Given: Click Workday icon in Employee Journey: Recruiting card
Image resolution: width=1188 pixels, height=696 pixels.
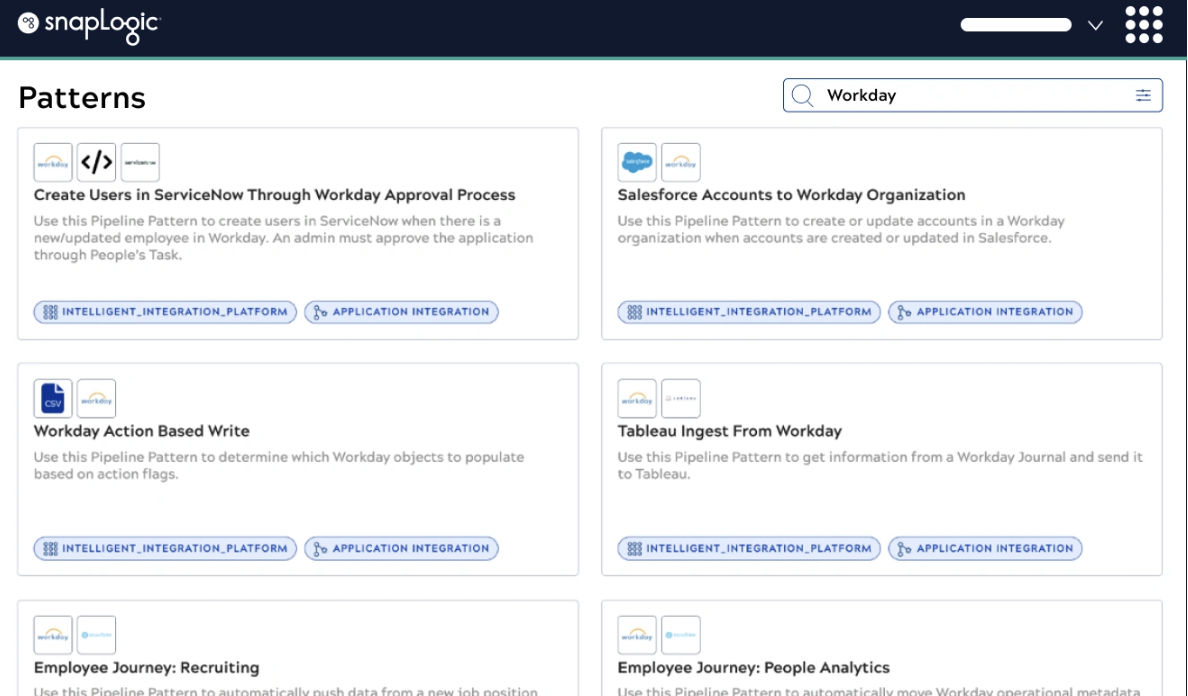Looking at the screenshot, I should (53, 635).
